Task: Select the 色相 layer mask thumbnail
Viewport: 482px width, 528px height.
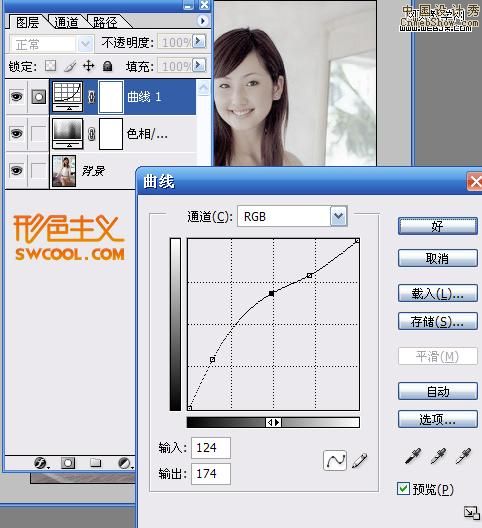Action: click(x=111, y=134)
